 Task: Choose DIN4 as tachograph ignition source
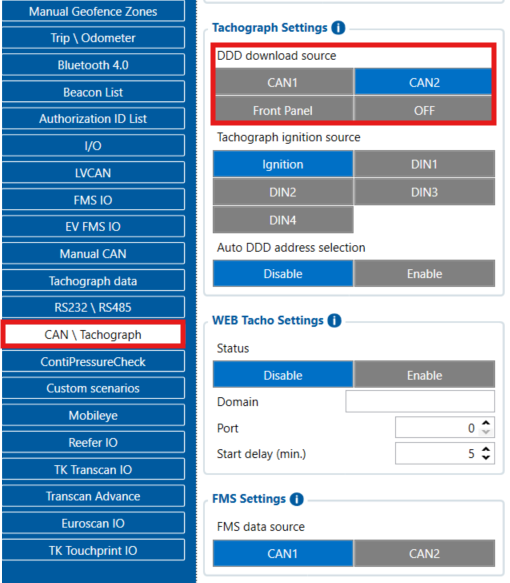click(x=283, y=220)
